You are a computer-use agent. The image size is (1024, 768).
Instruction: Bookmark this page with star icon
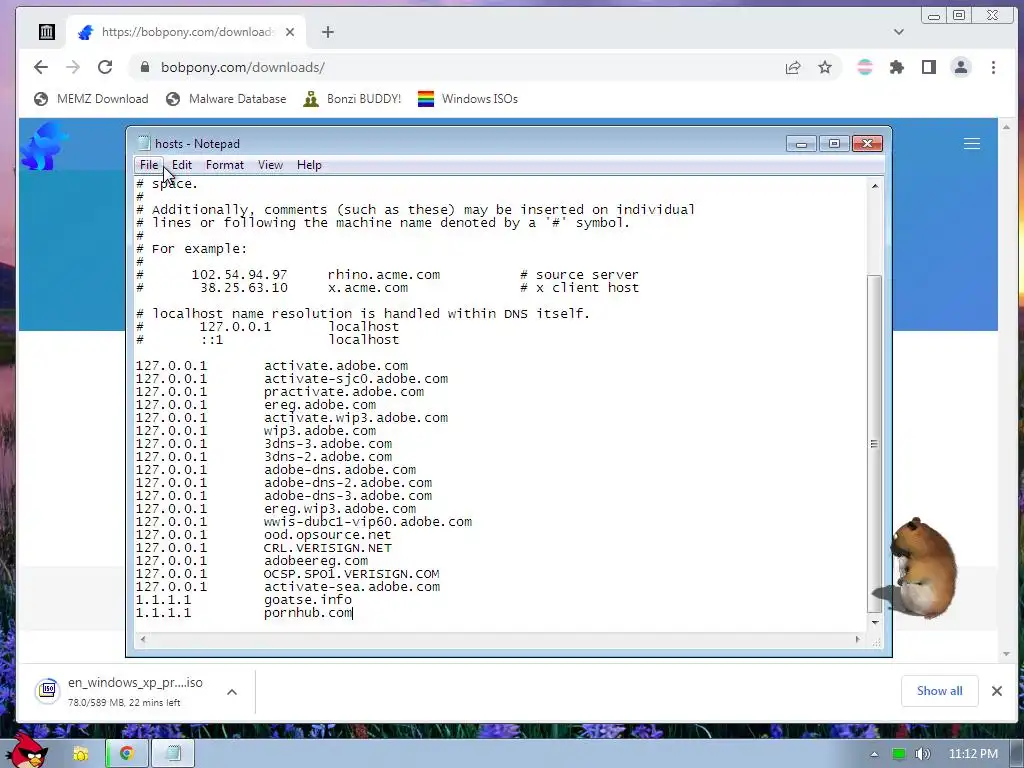(x=825, y=67)
